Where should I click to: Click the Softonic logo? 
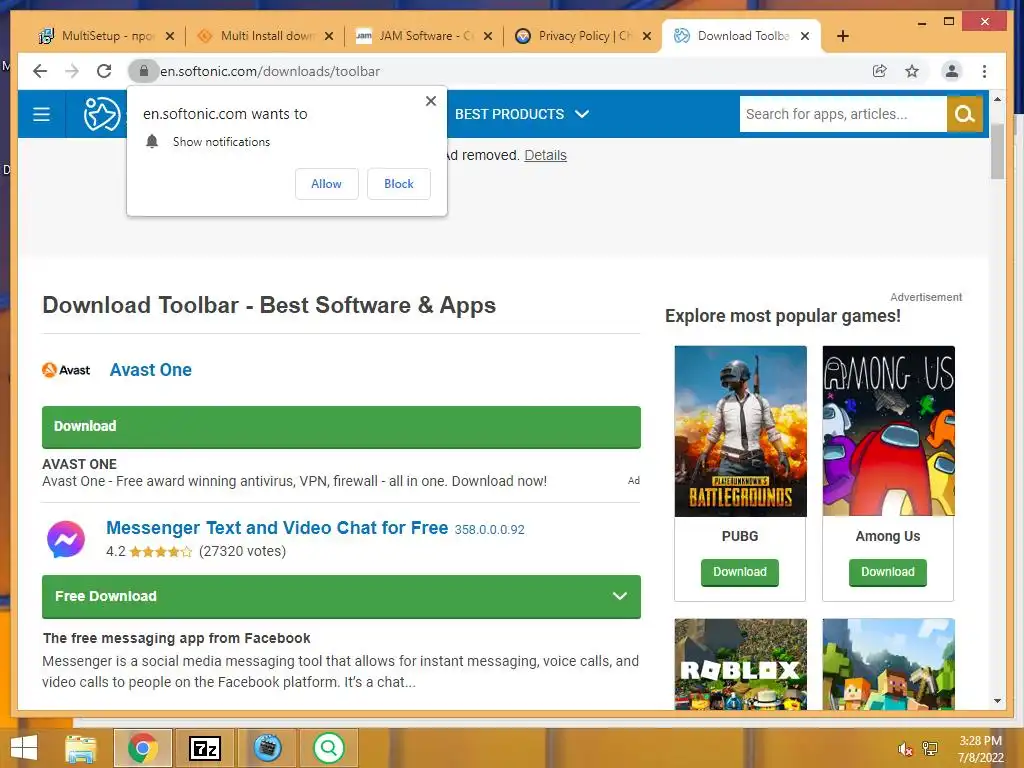coord(102,114)
